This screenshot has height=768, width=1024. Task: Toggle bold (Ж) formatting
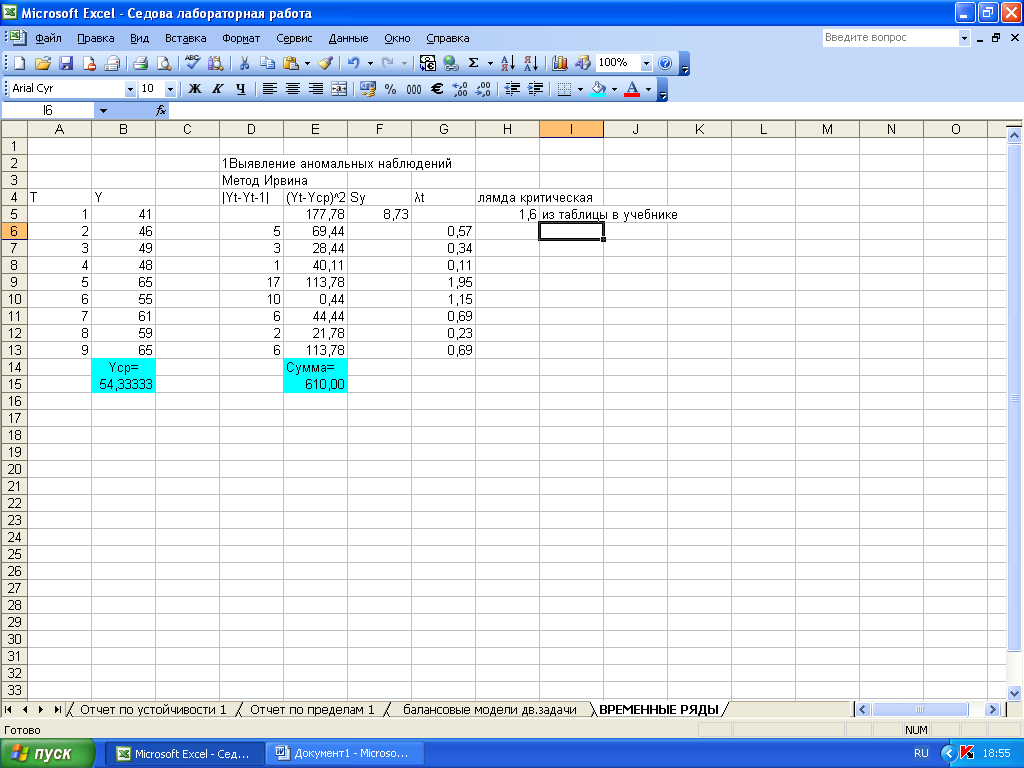tap(195, 89)
